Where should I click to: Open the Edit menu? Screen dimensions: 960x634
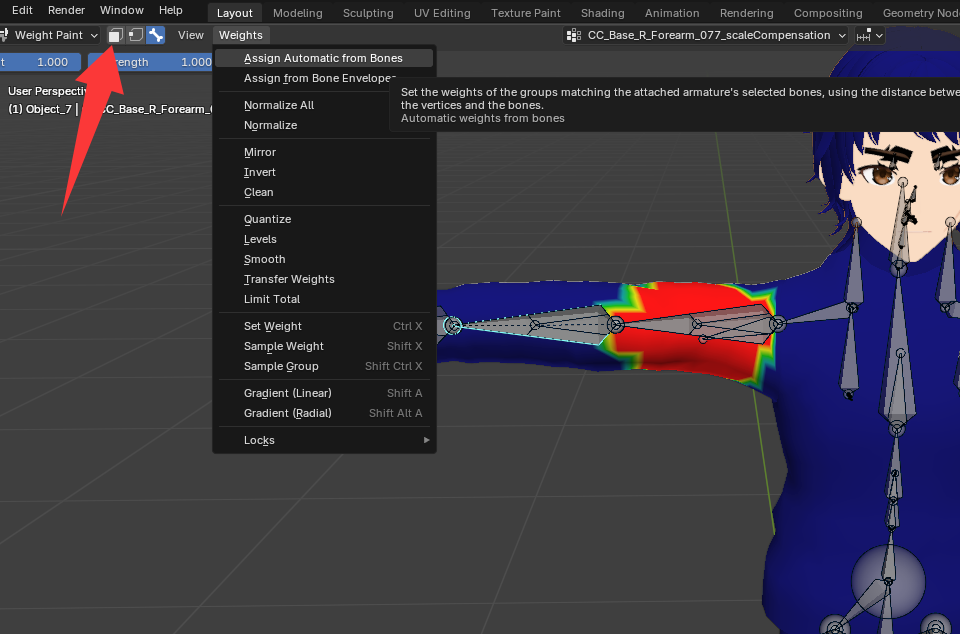click(23, 10)
